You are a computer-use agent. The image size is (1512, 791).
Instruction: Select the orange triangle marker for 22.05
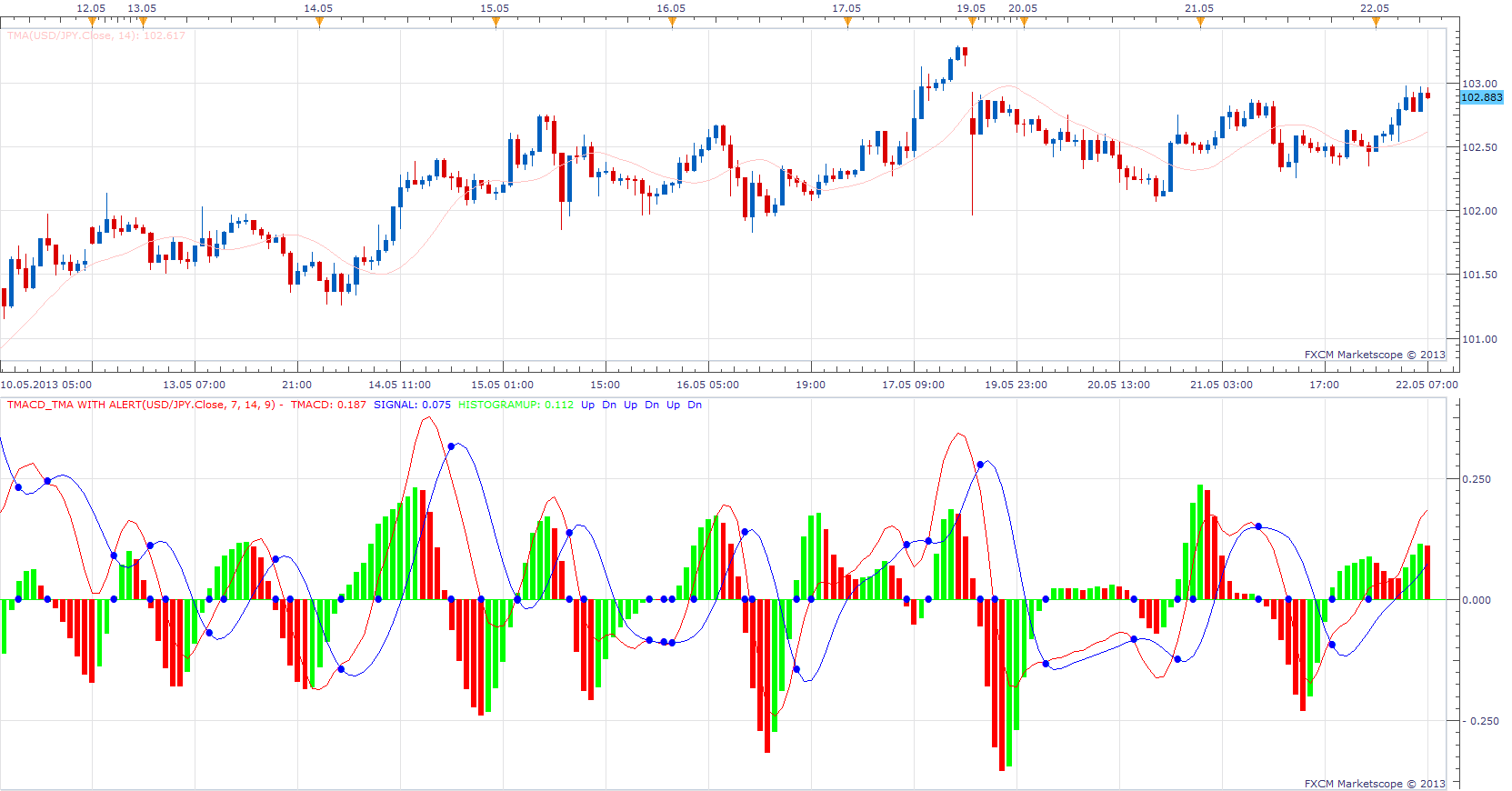point(1376,23)
